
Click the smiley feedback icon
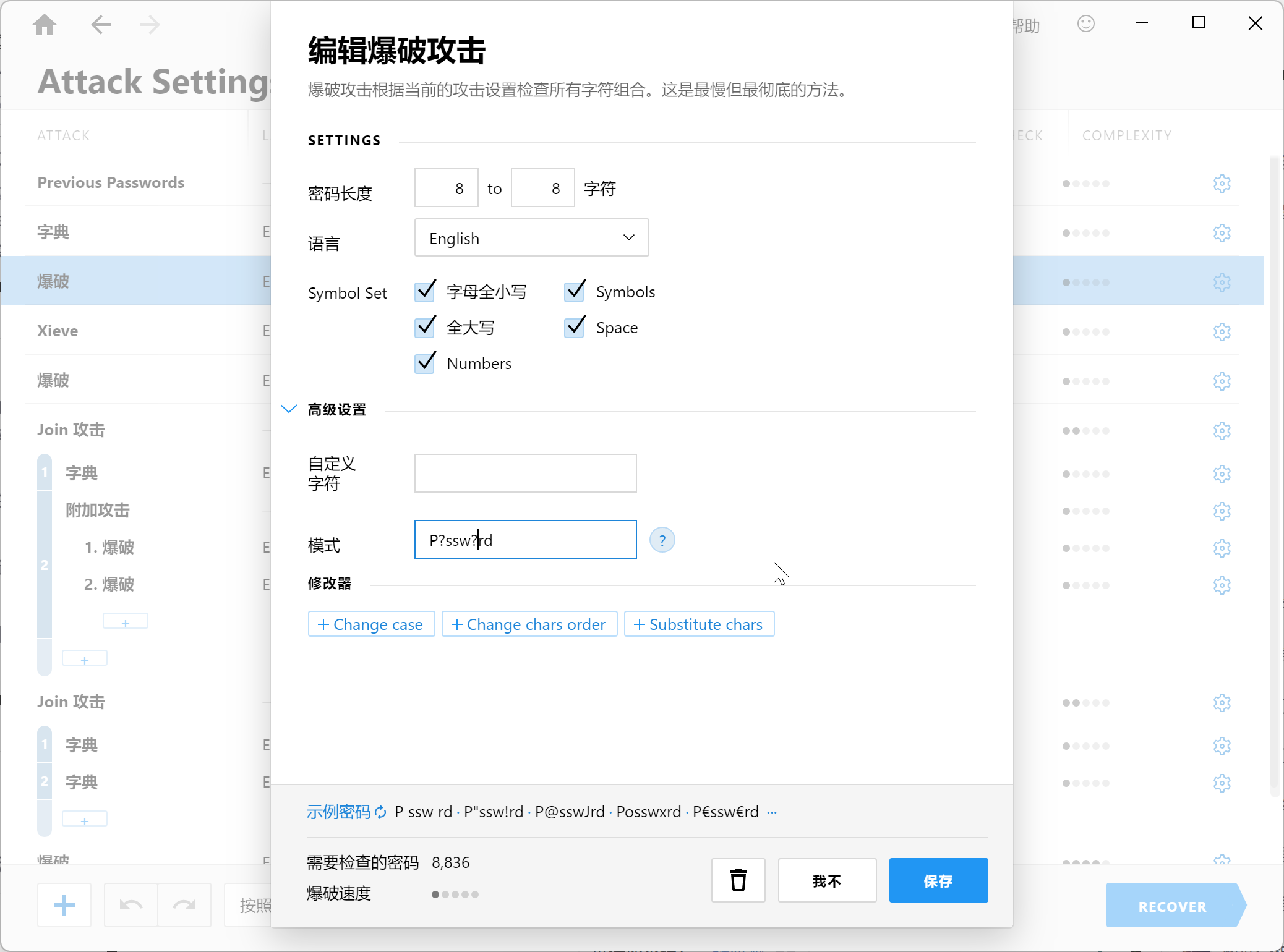pos(1085,24)
